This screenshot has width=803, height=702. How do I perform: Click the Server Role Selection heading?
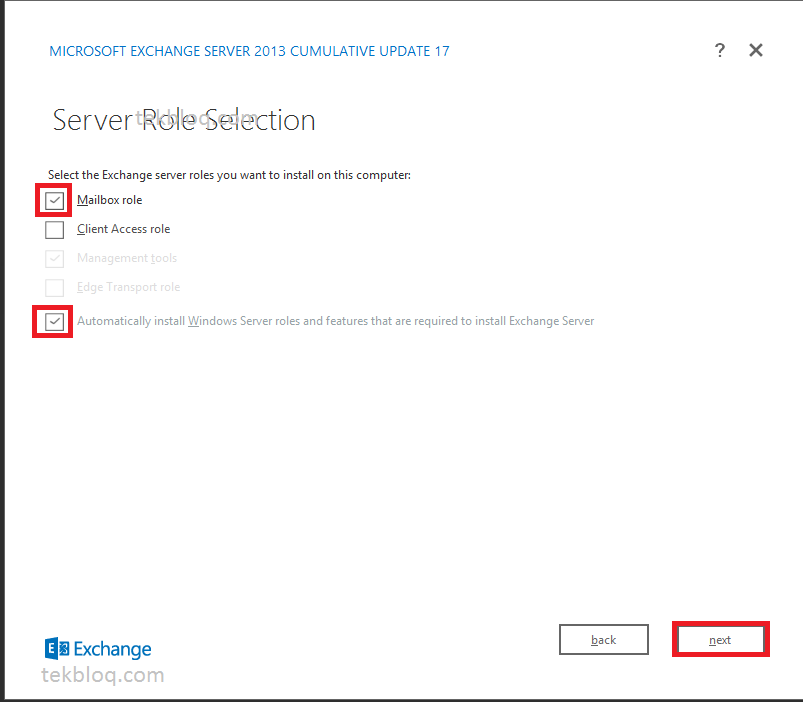[x=184, y=120]
